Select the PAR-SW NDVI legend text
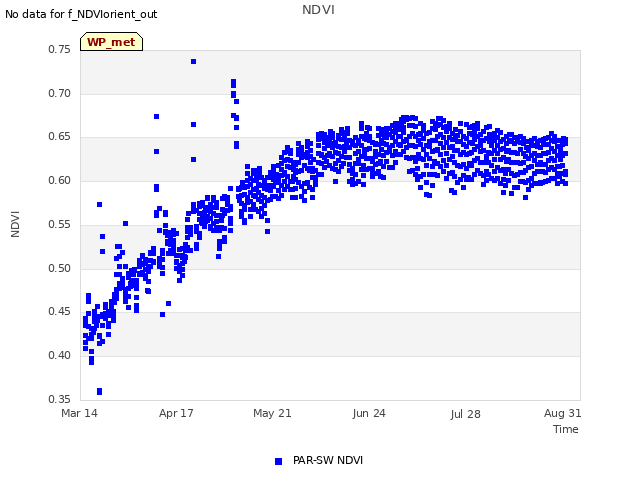 click(x=328, y=460)
